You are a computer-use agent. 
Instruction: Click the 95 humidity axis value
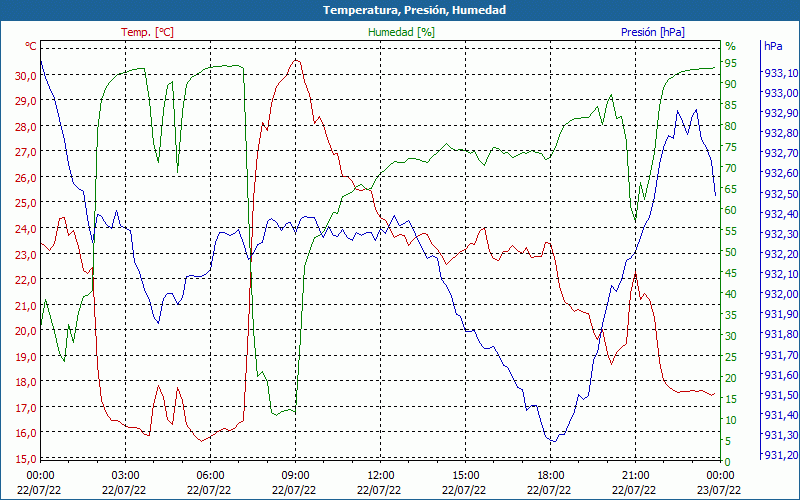pyautogui.click(x=731, y=63)
